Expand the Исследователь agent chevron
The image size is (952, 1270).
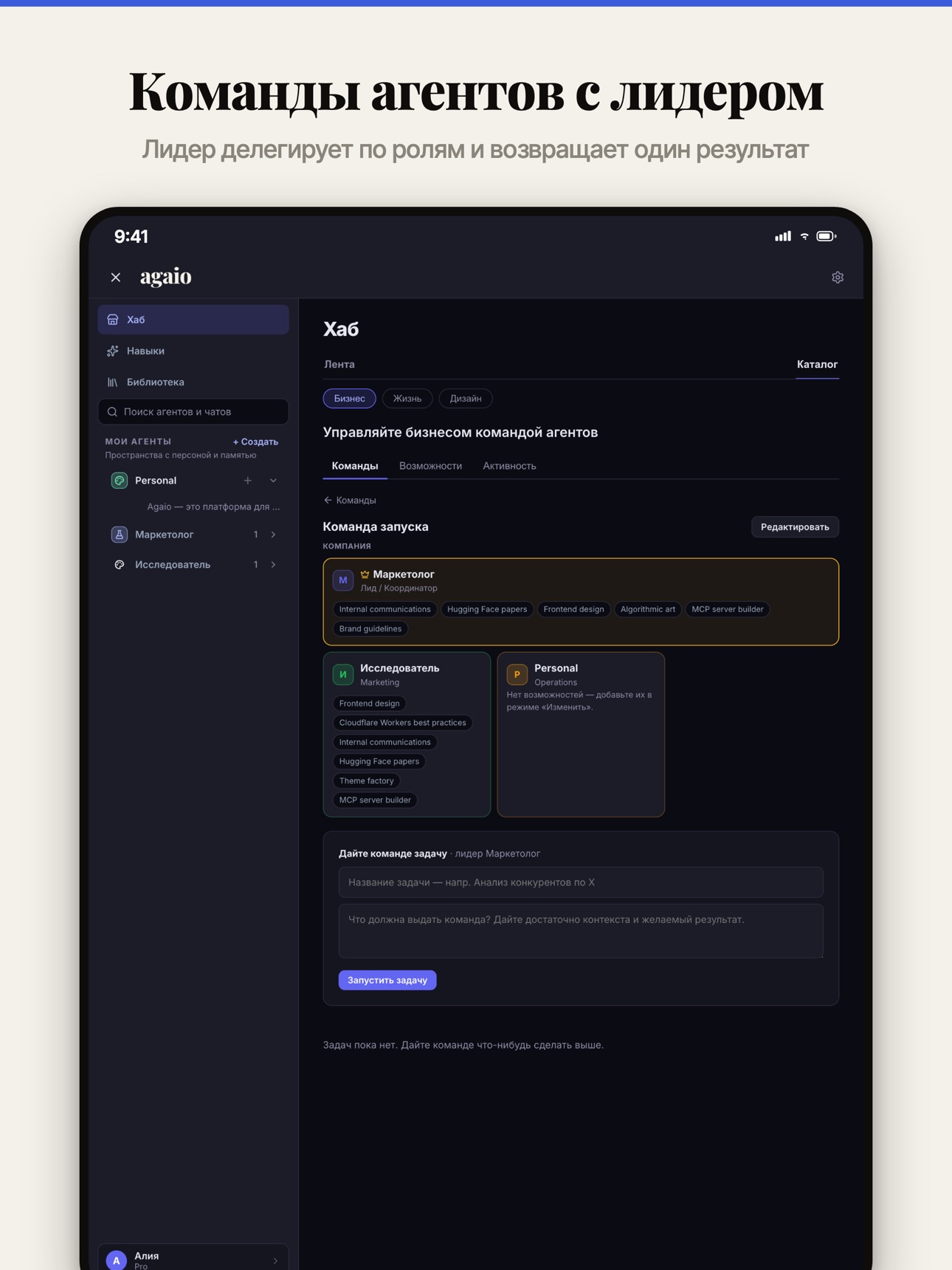[x=273, y=565]
